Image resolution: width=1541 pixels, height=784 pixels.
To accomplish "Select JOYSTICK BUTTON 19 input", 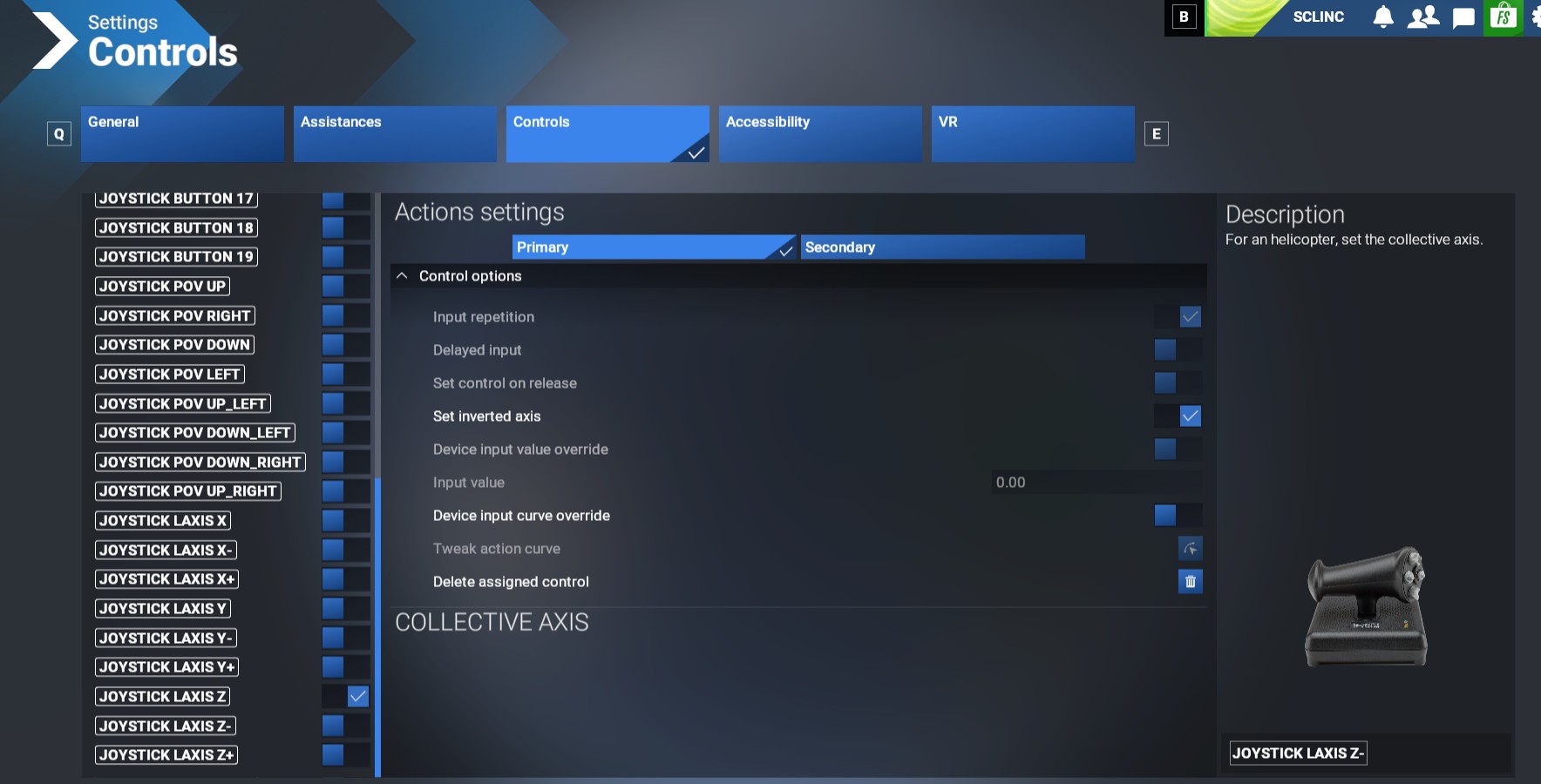I will (176, 257).
